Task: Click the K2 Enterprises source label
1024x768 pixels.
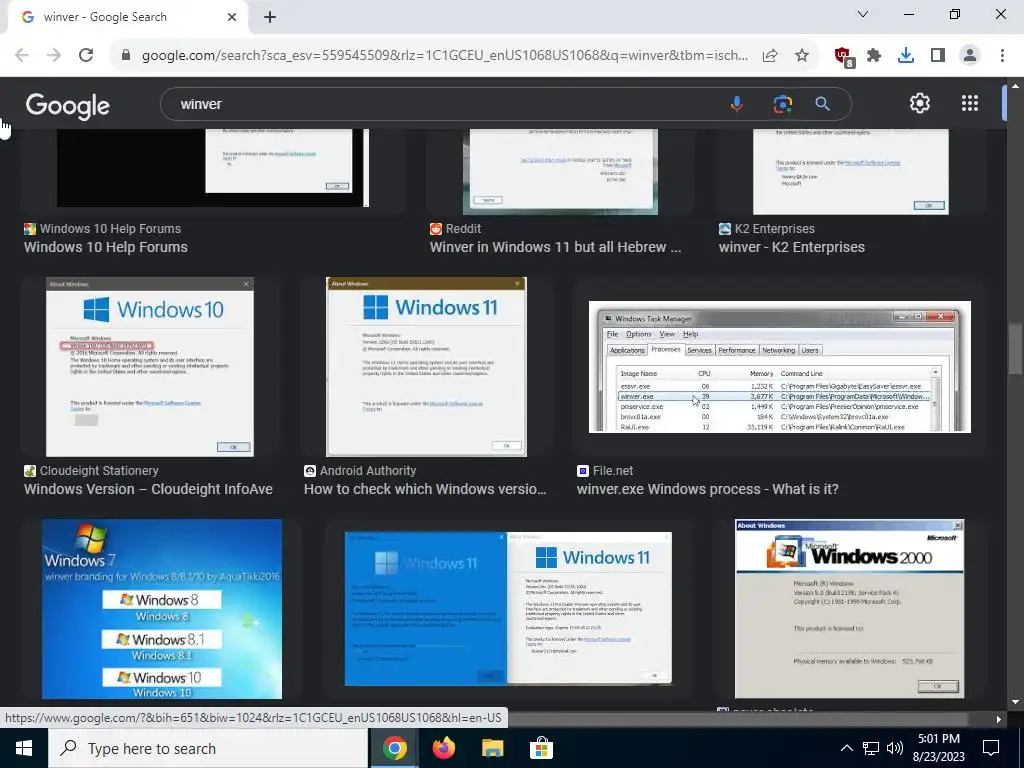Action: (775, 229)
